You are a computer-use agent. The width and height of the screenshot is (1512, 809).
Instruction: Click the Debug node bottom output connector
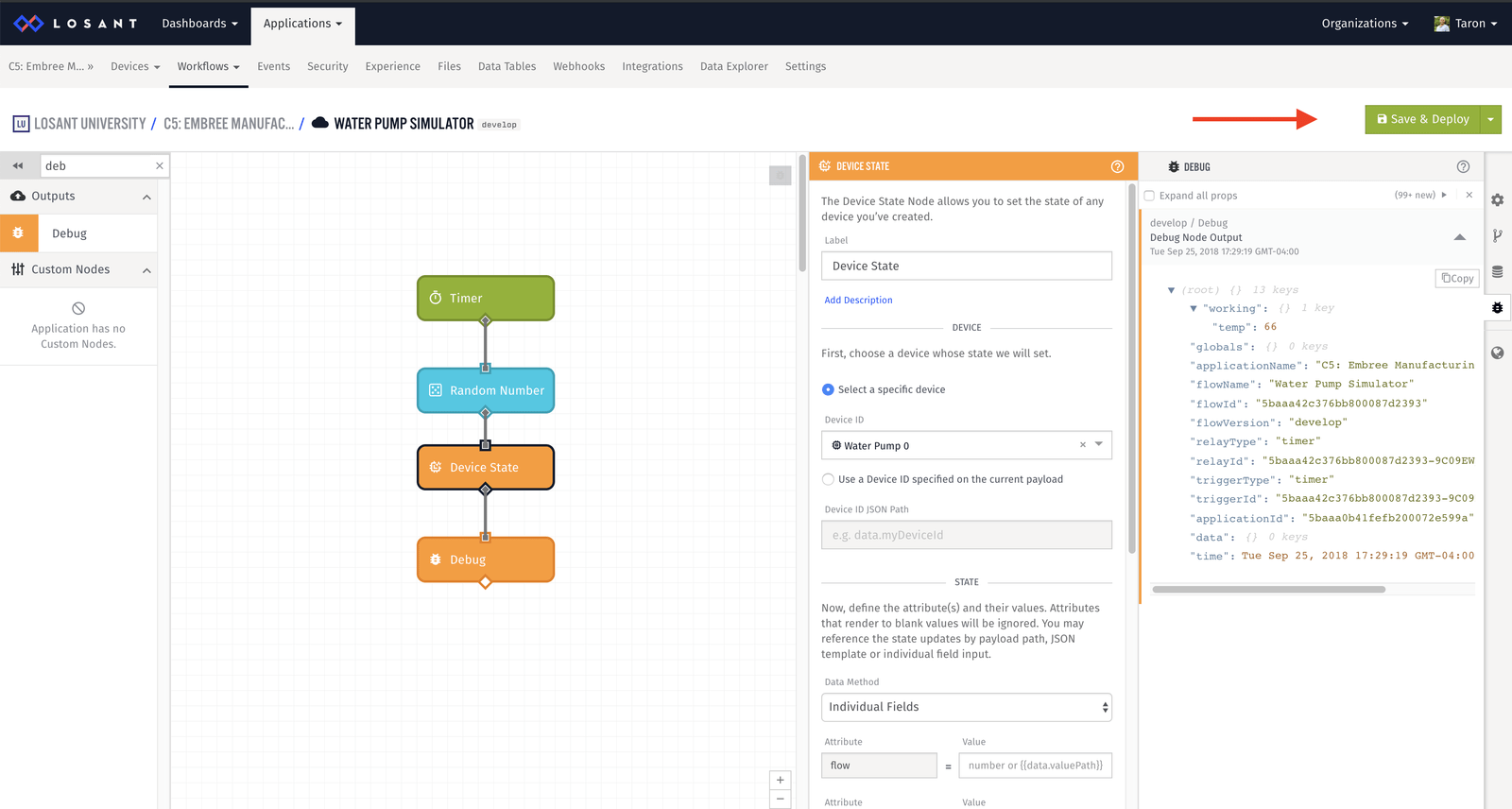click(x=486, y=583)
